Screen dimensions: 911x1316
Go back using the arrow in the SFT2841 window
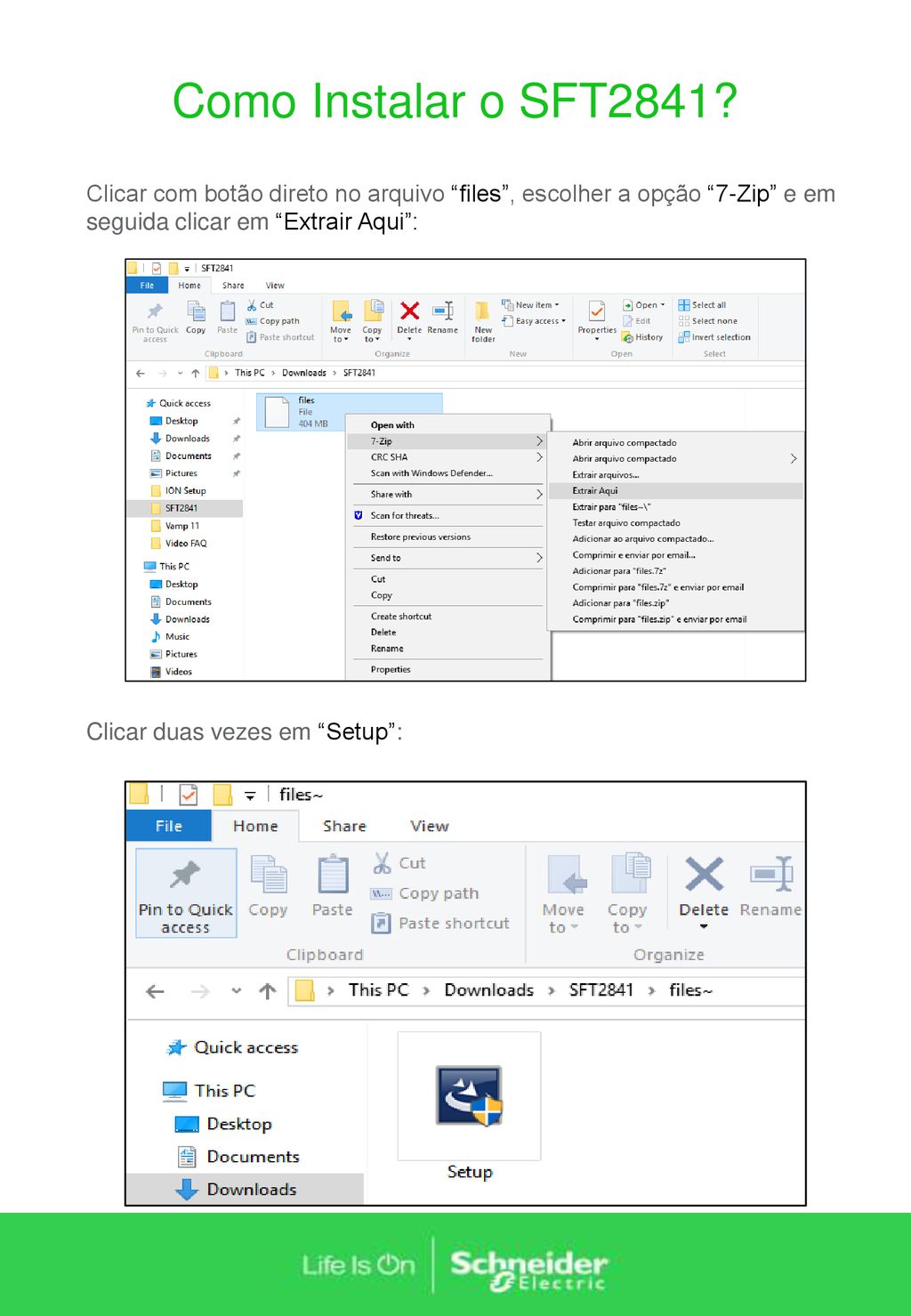tap(141, 374)
